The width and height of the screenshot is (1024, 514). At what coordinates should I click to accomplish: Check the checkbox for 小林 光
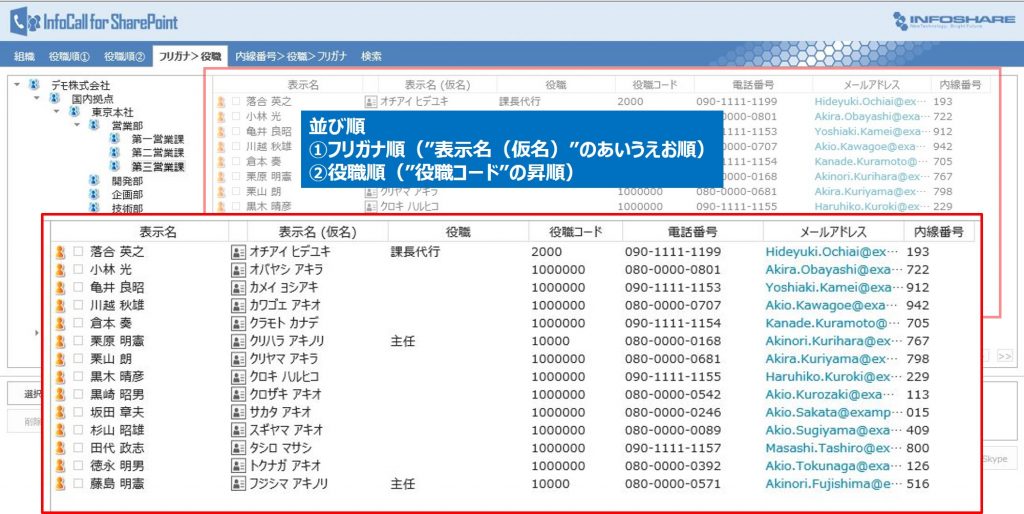tap(78, 270)
